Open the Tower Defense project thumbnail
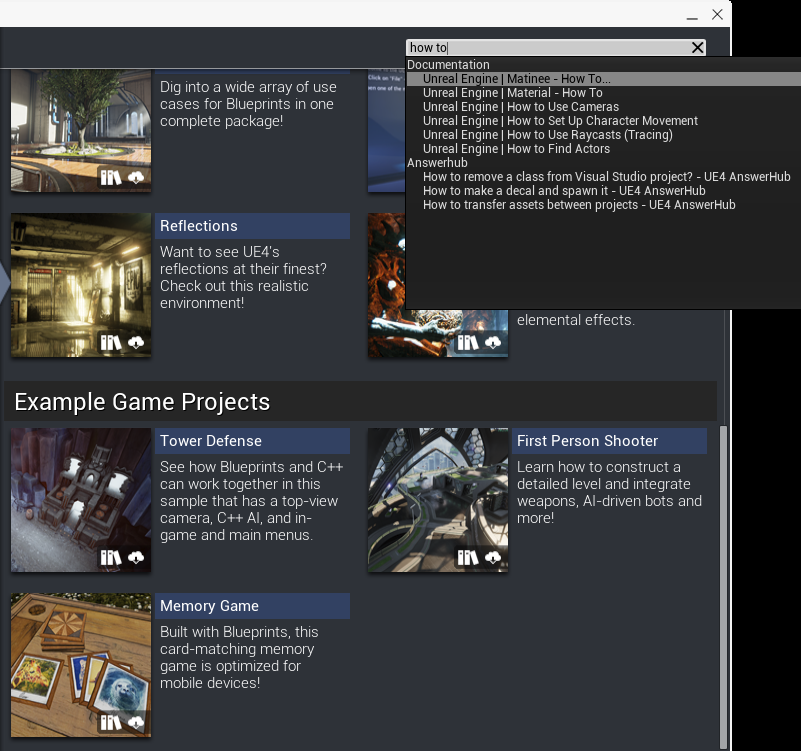The image size is (801, 751). 81,500
